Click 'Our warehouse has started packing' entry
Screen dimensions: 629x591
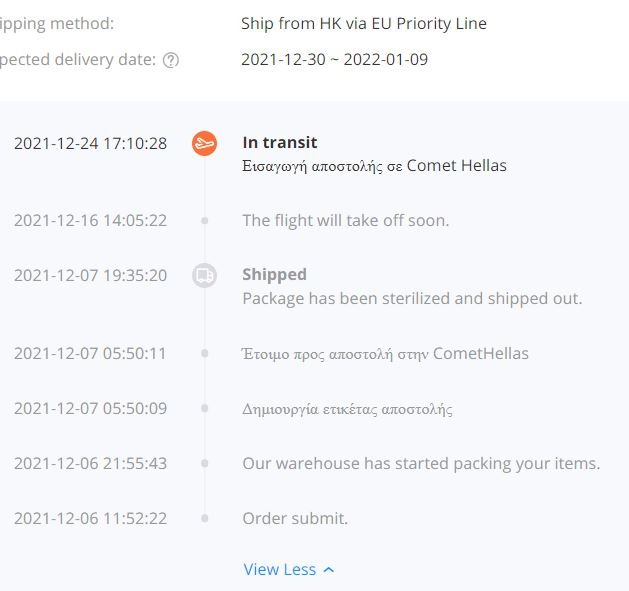pos(421,464)
